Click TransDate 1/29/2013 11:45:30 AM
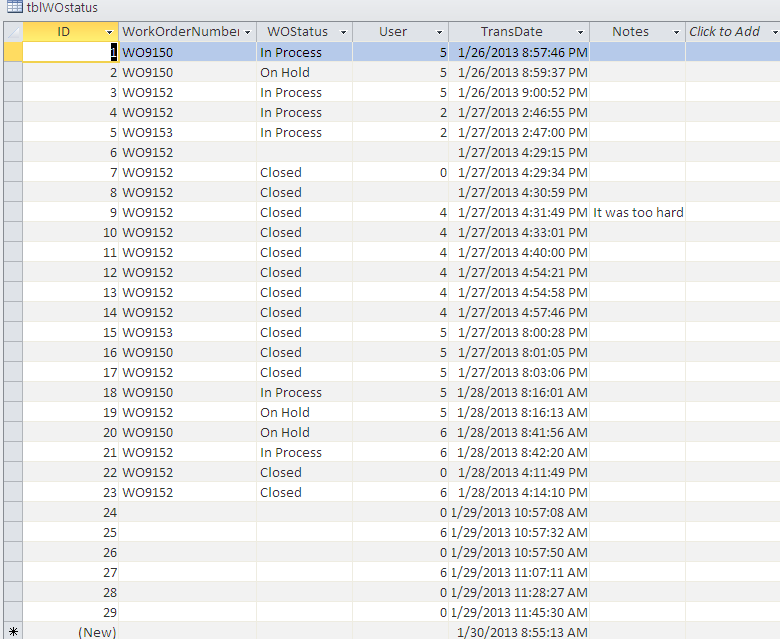 [519, 612]
